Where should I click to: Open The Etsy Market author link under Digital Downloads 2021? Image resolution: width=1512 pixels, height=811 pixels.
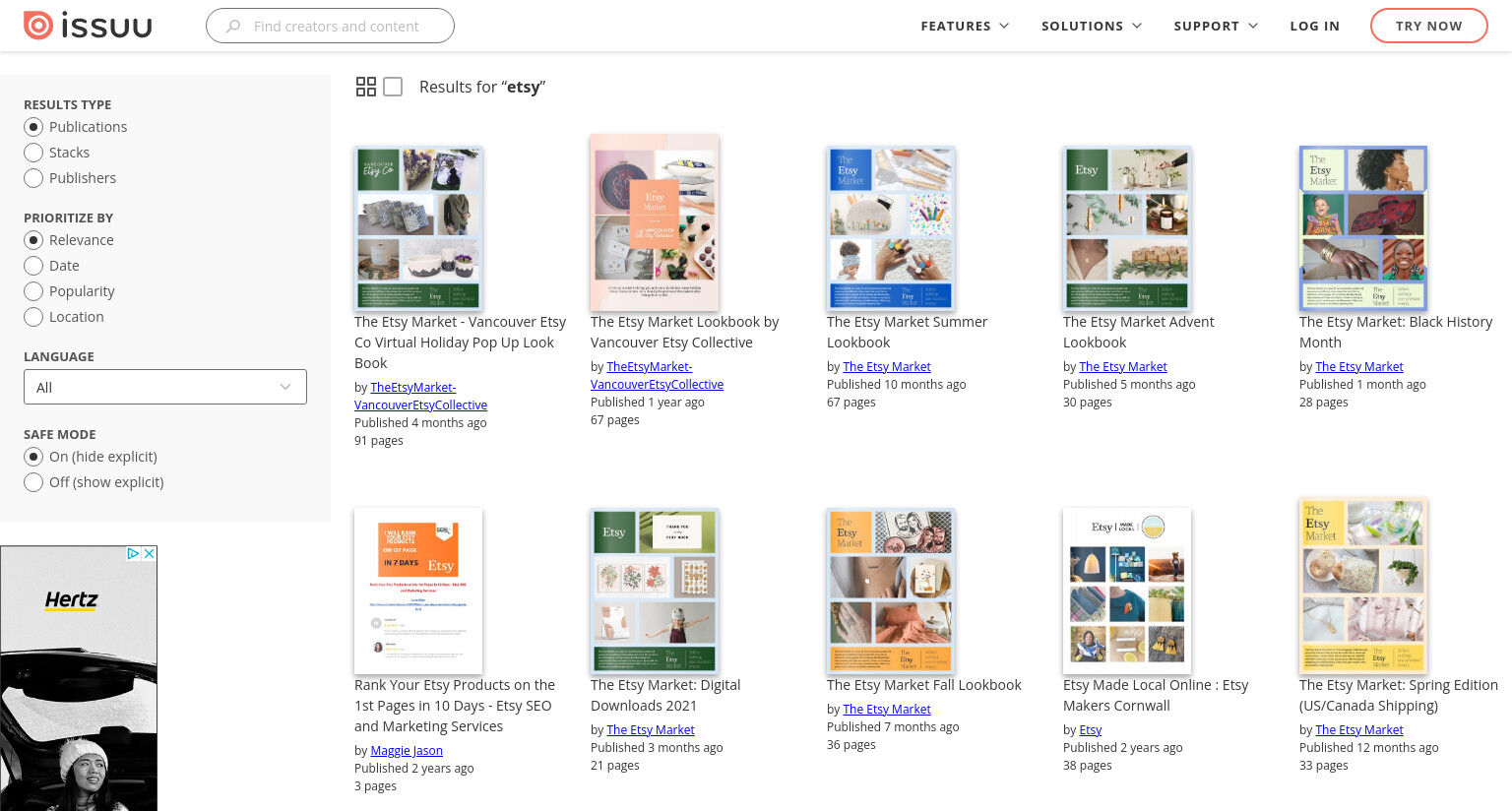tap(651, 729)
